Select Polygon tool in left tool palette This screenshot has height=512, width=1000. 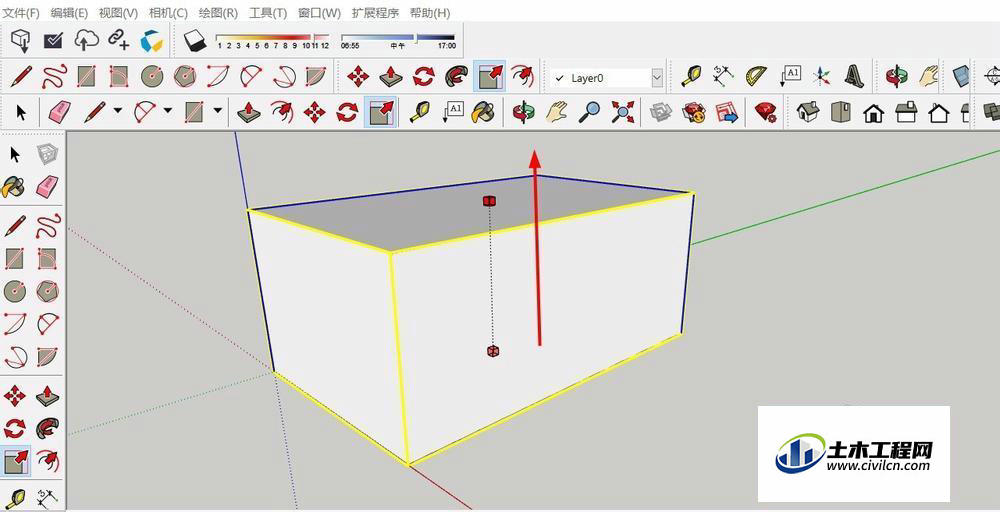[47, 291]
